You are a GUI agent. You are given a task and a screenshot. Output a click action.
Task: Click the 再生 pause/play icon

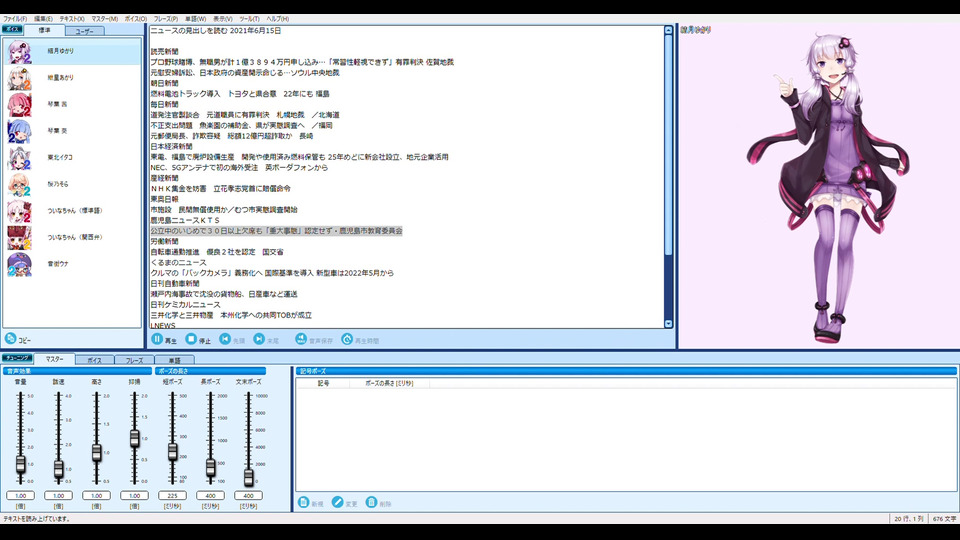[x=157, y=339]
